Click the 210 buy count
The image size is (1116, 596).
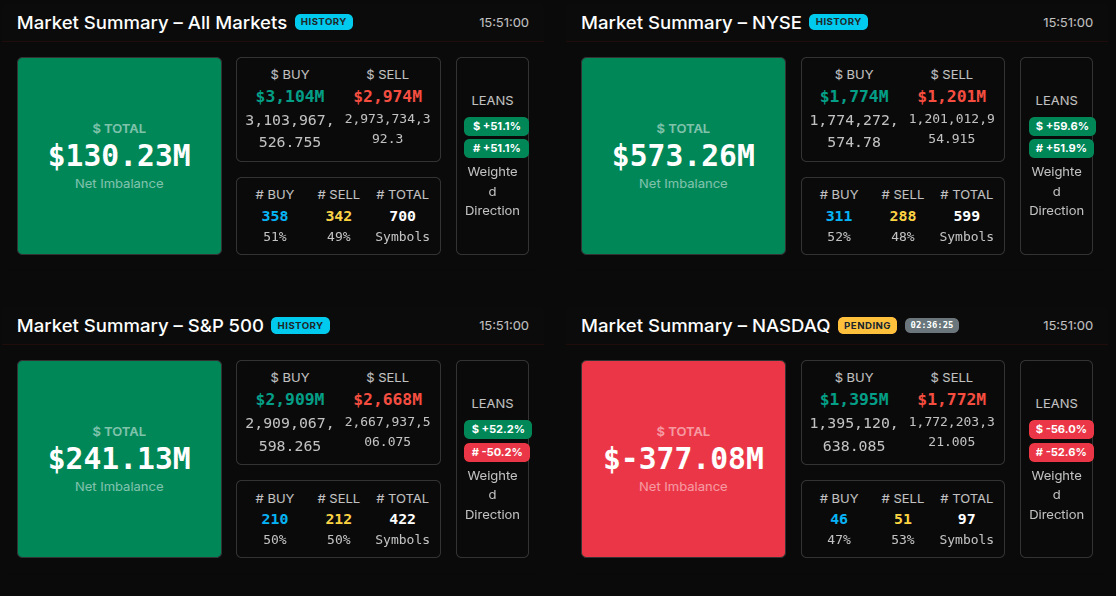point(275,520)
